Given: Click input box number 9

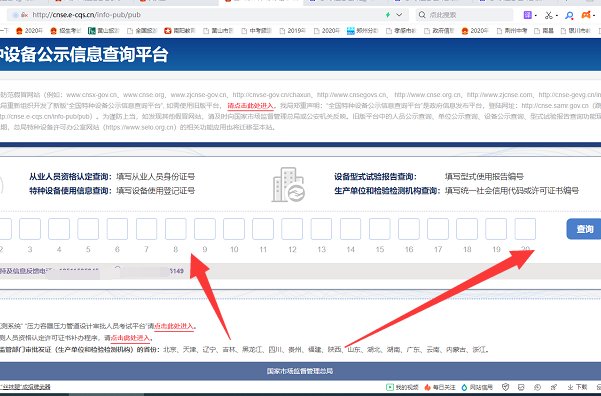Looking at the screenshot, I should (205, 229).
